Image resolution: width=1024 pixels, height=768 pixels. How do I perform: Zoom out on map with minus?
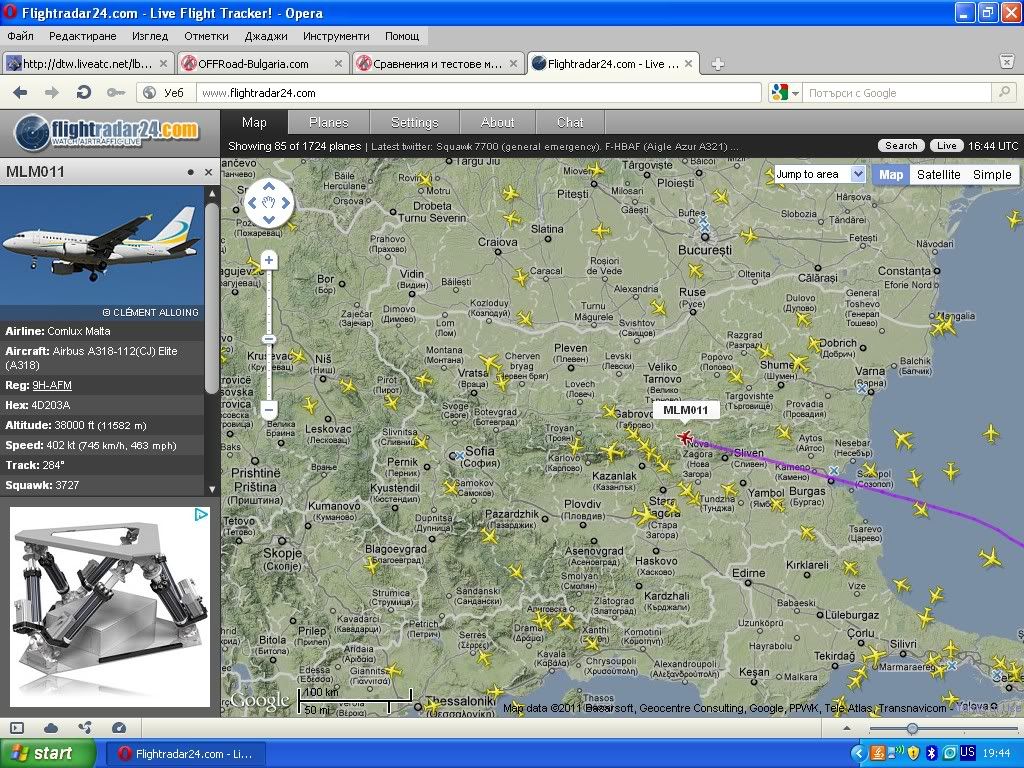click(x=268, y=409)
